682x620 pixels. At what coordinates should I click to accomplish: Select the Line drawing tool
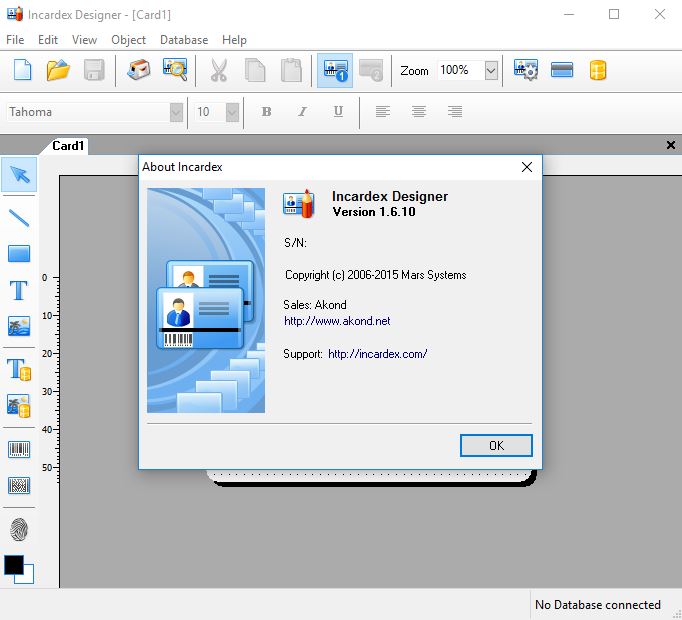tap(19, 218)
